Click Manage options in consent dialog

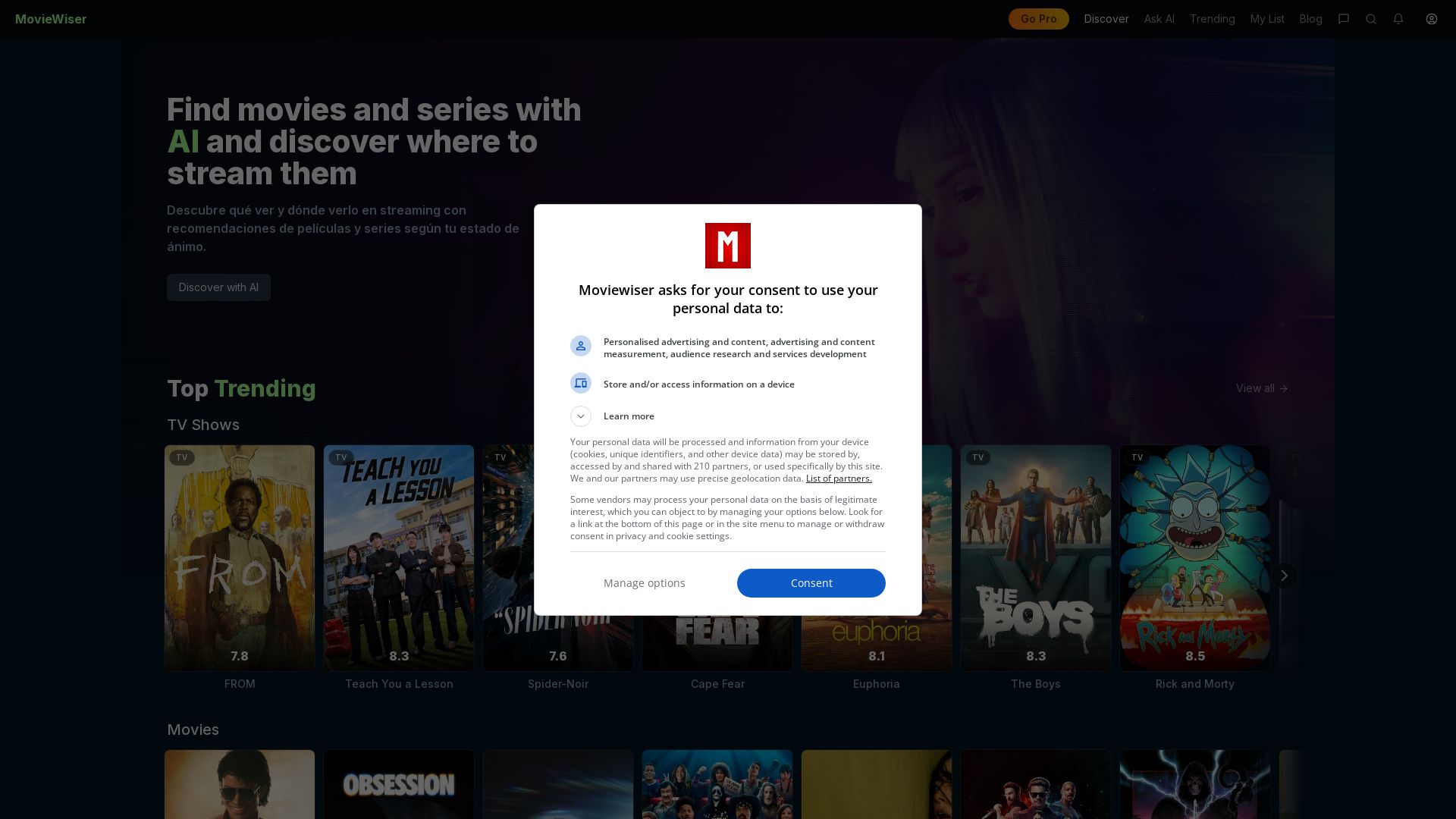[645, 583]
